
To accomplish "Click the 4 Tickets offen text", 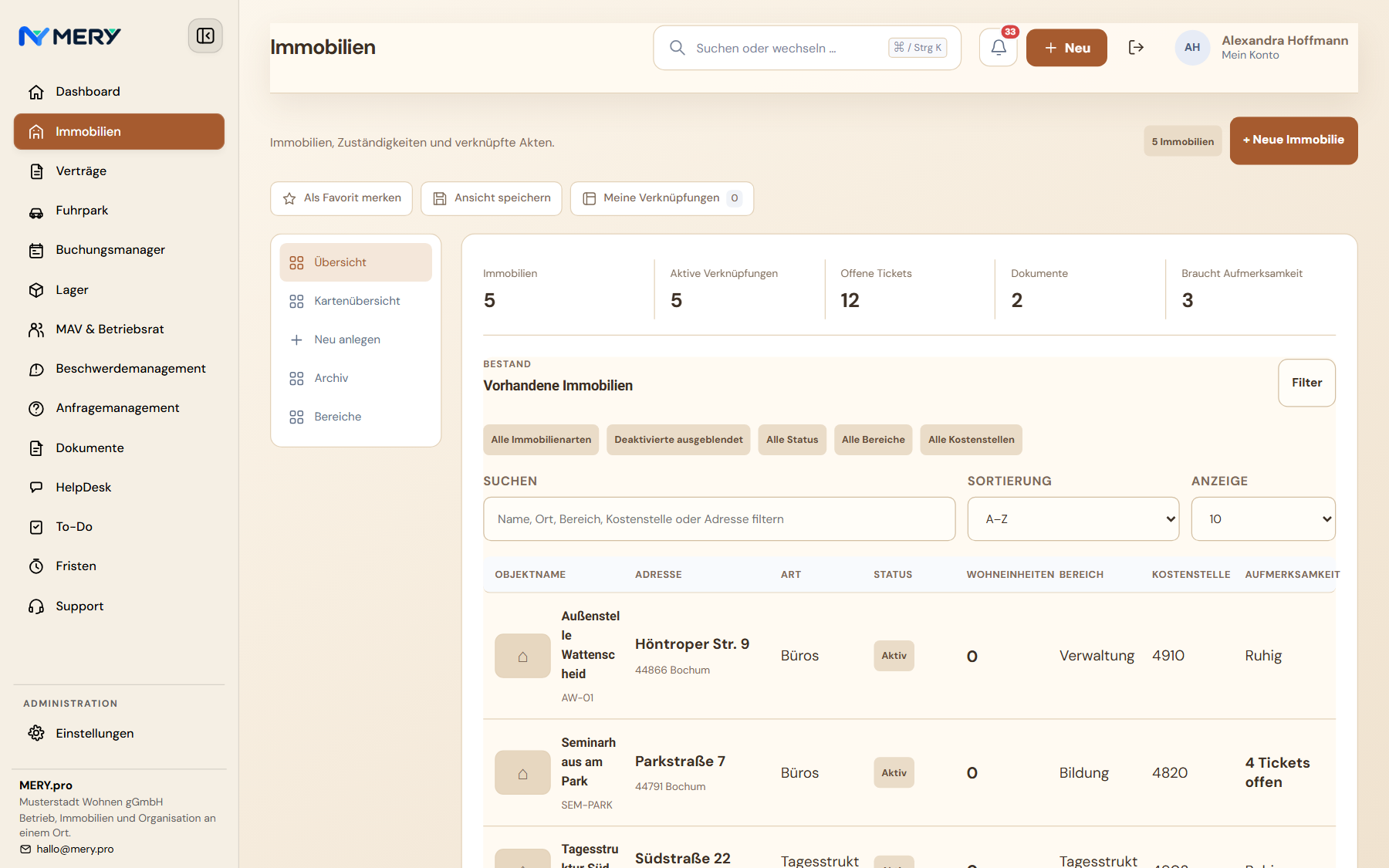I will point(1278,772).
